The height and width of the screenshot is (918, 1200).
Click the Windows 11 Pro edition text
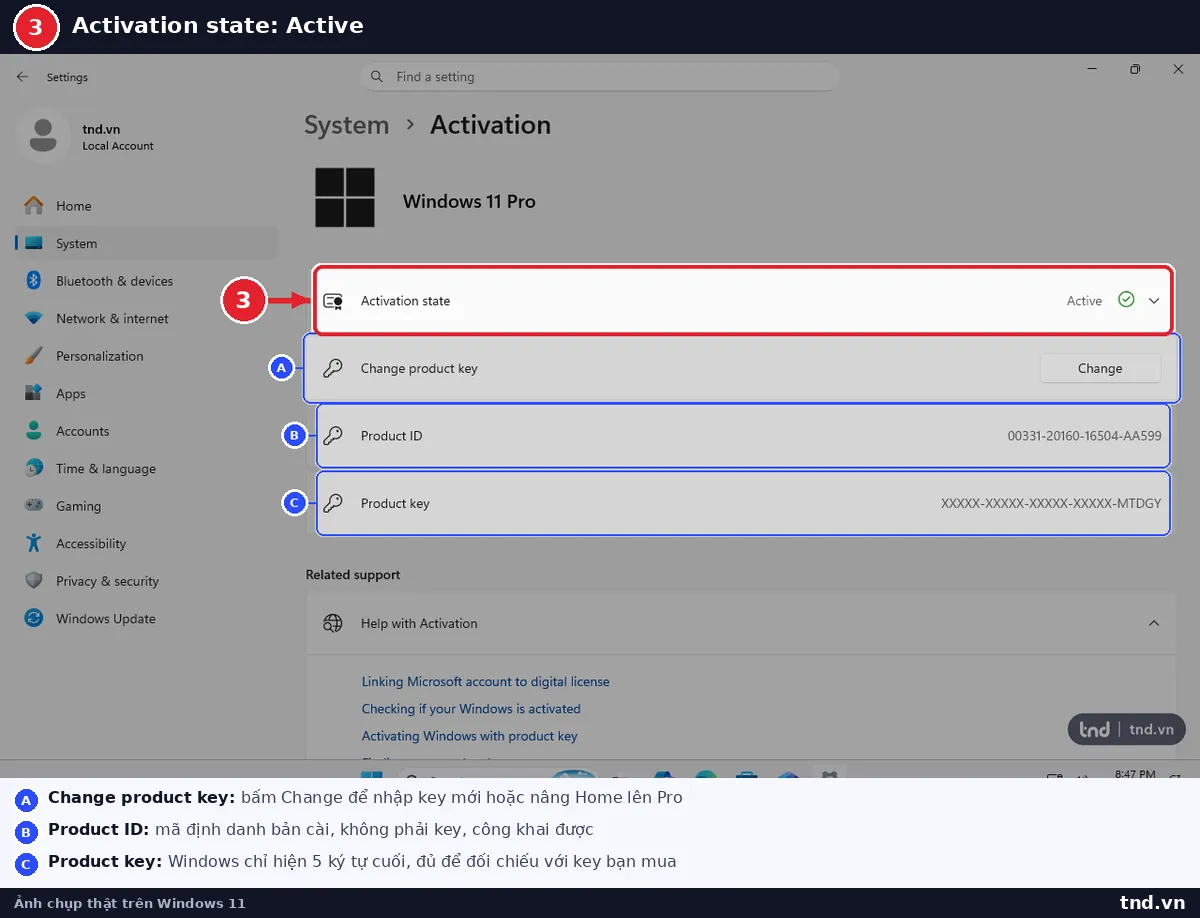point(469,201)
